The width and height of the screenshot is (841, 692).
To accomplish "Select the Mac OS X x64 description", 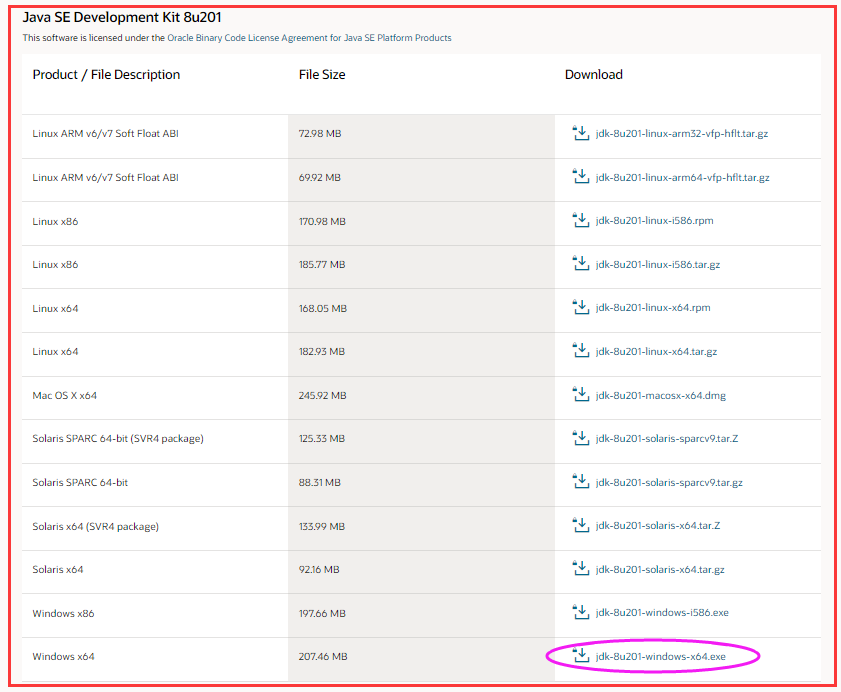I will click(x=64, y=395).
